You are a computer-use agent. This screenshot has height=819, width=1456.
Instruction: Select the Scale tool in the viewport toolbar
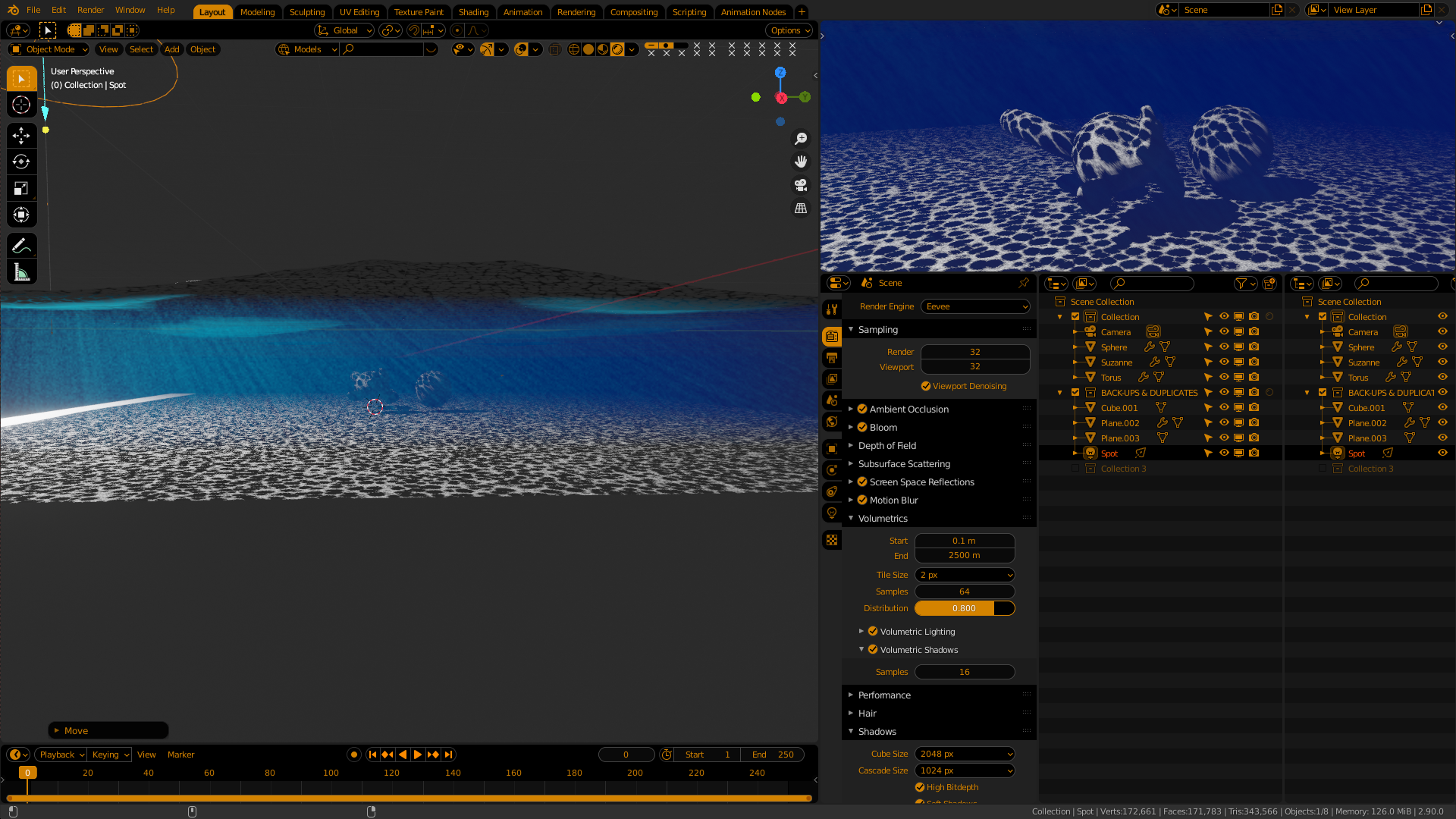[x=21, y=188]
